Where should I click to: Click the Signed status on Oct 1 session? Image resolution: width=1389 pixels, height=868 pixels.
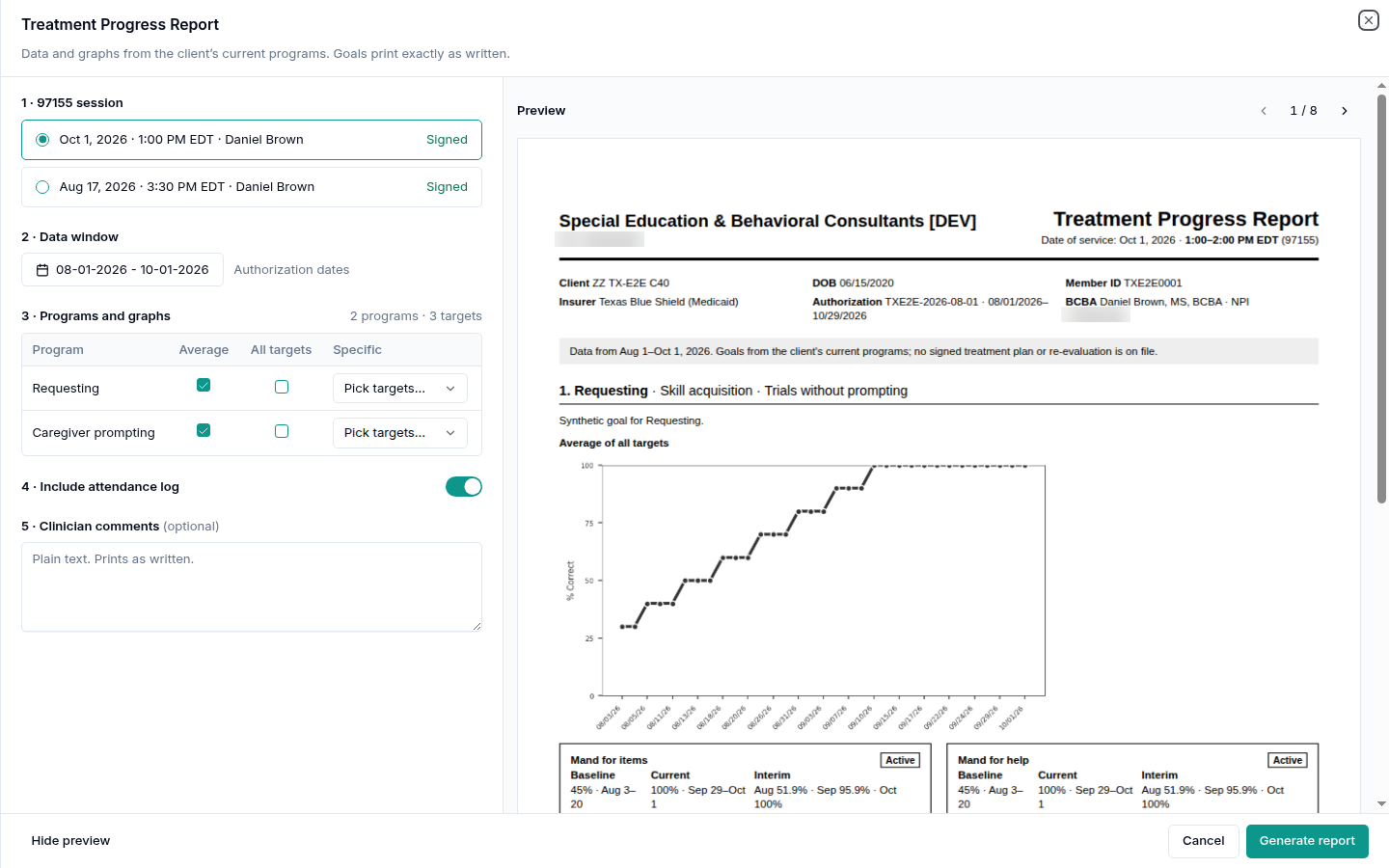tap(447, 140)
